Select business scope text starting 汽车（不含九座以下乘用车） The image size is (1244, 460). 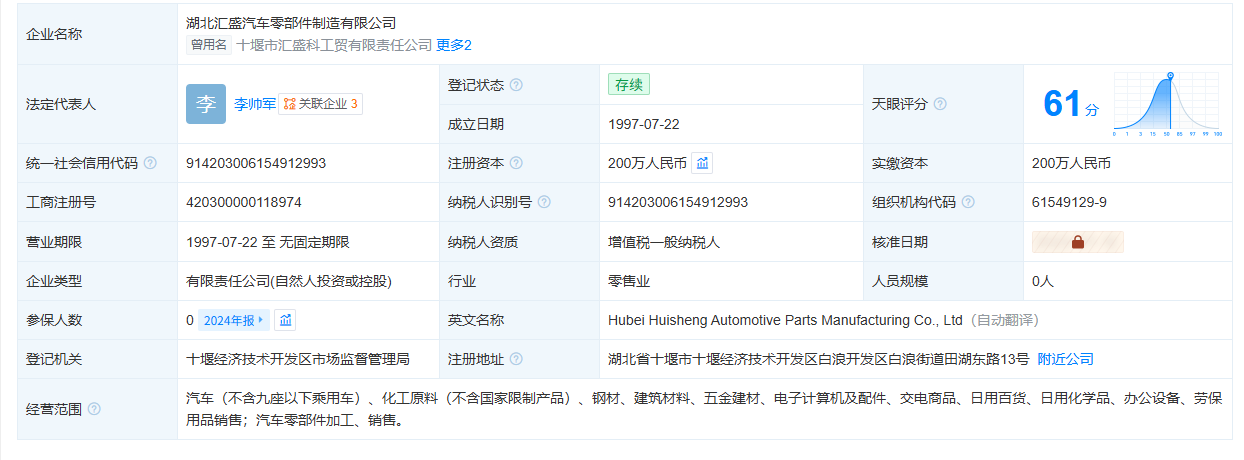(704, 409)
